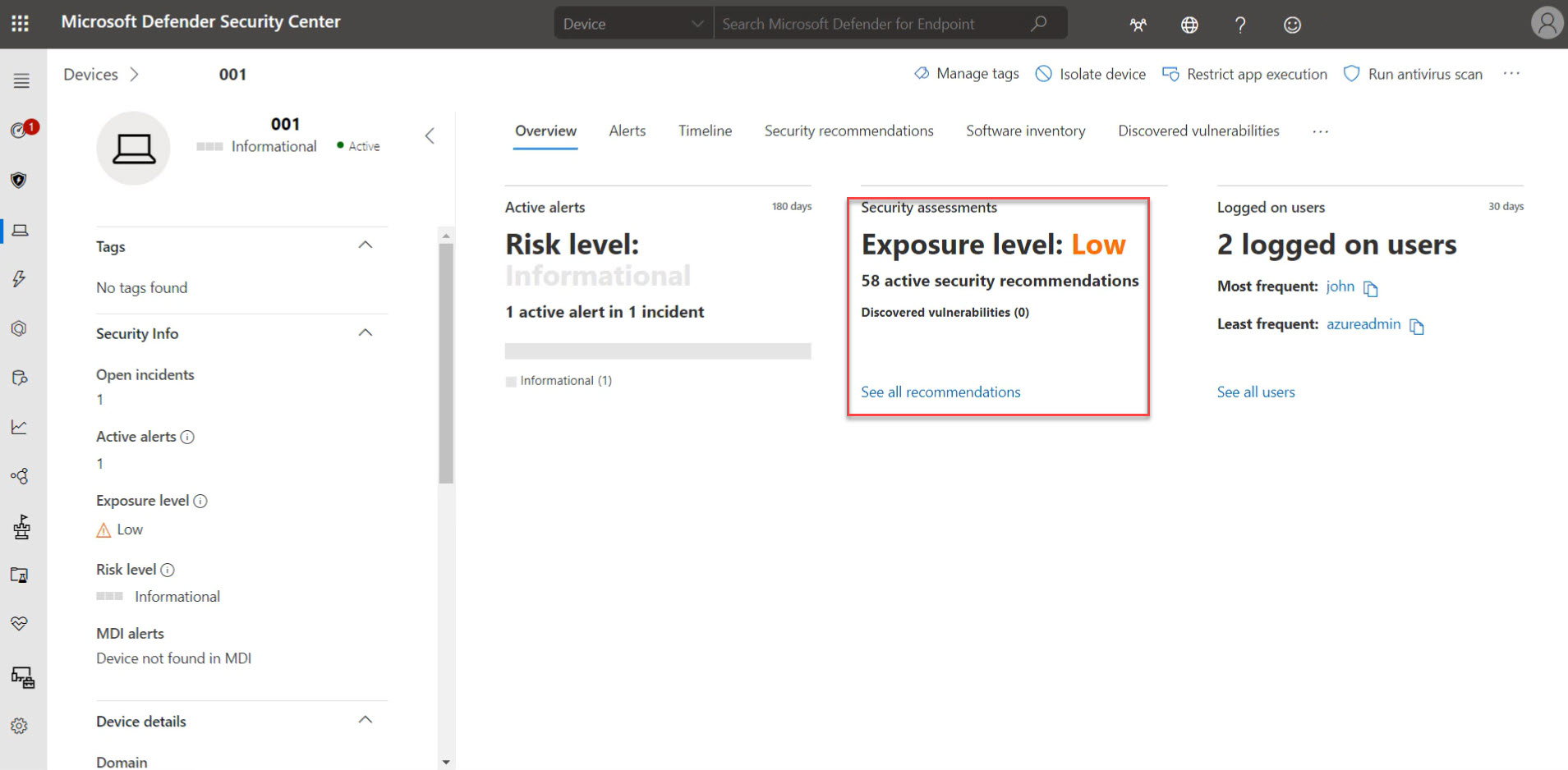This screenshot has height=770, width=1568.
Task: Click the side panel scroll down arrow
Action: [446, 763]
